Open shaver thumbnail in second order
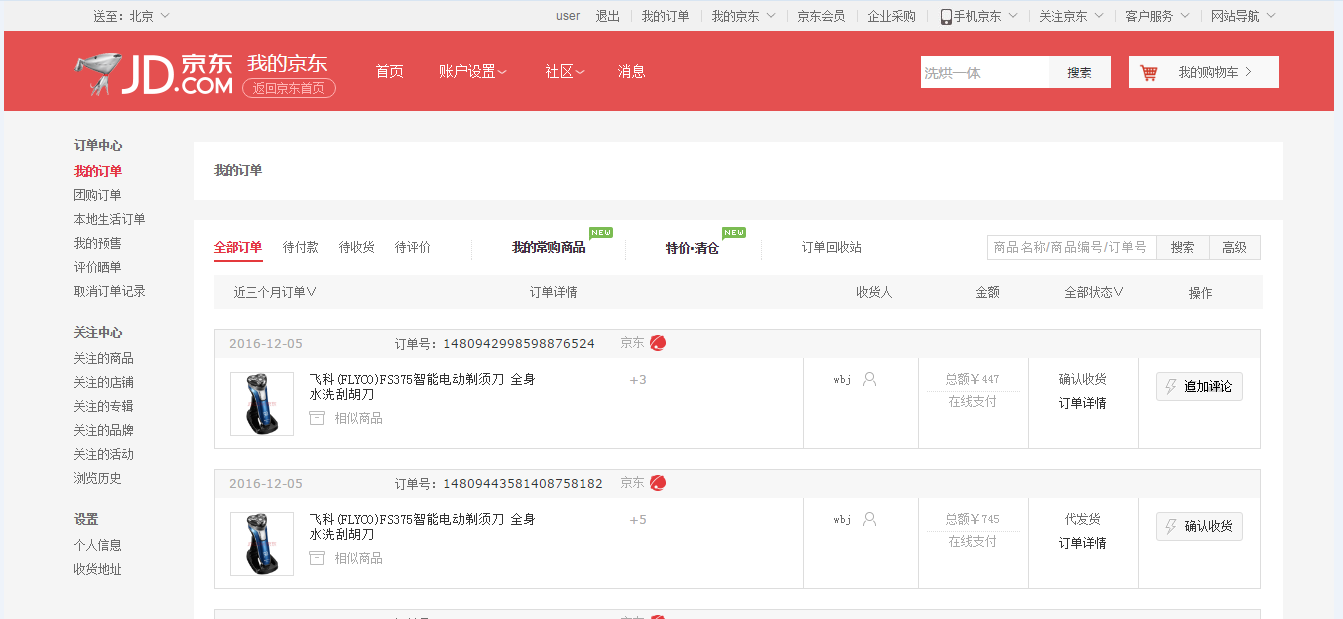 (262, 544)
